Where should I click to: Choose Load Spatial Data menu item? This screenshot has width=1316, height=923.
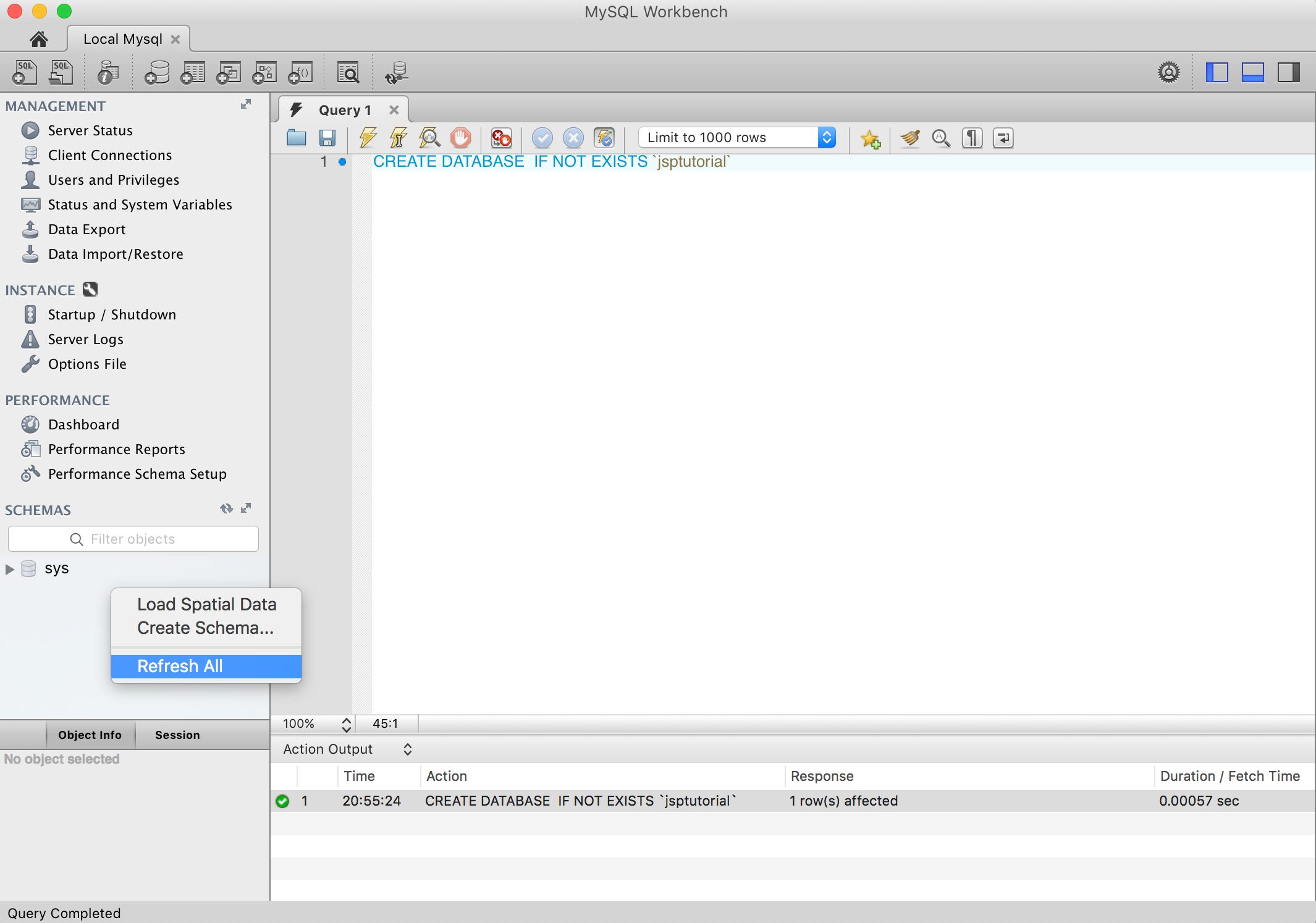(206, 604)
